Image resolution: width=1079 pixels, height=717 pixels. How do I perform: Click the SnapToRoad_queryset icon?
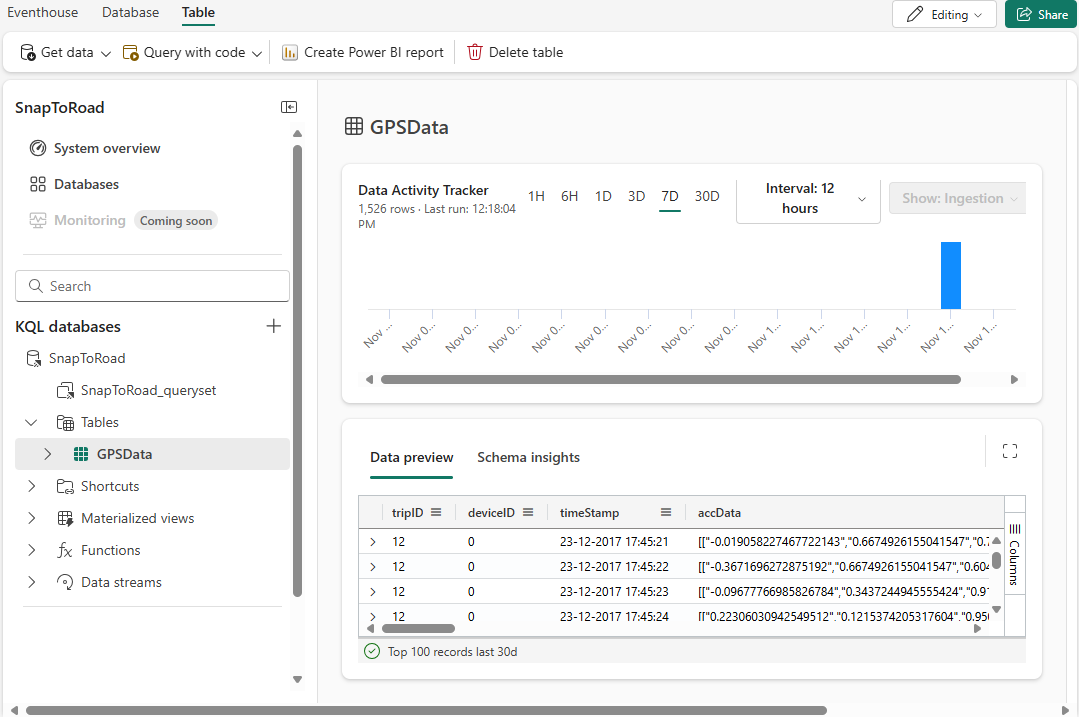pyautogui.click(x=65, y=390)
